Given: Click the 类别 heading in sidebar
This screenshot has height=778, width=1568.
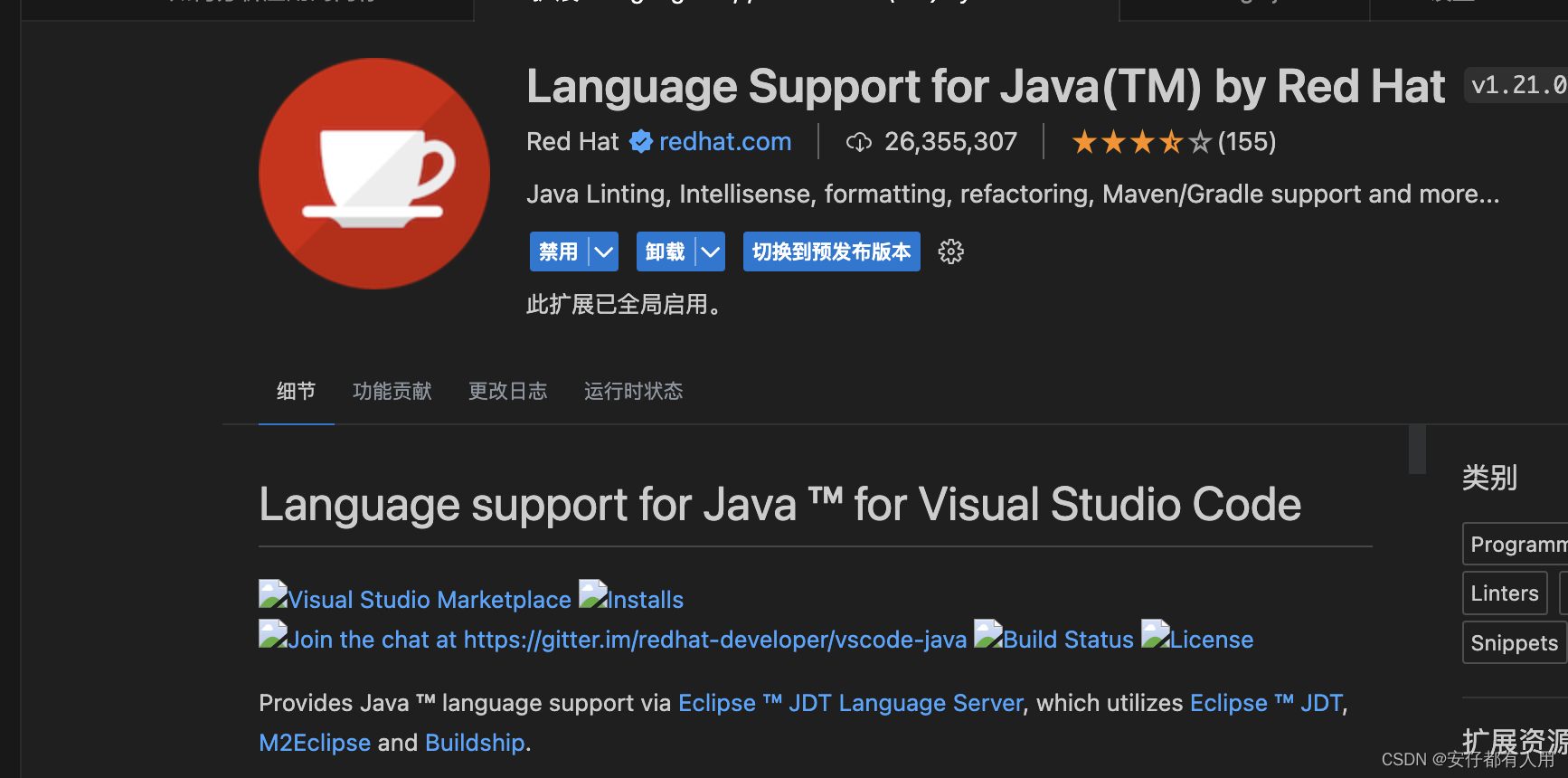Looking at the screenshot, I should point(1489,477).
